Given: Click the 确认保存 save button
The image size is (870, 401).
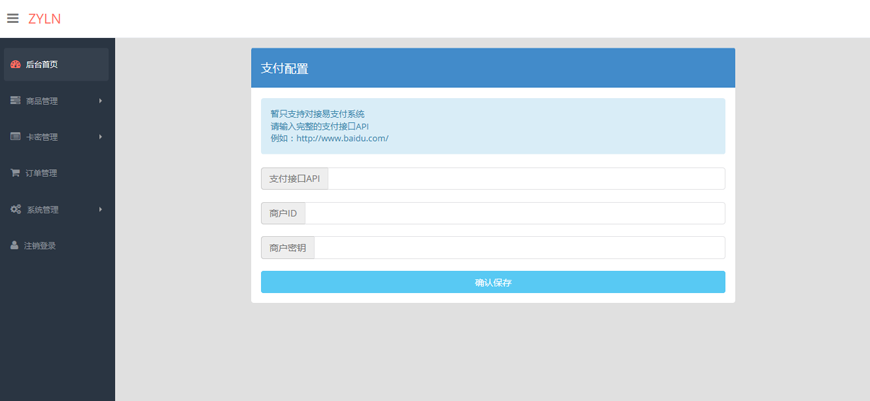Looking at the screenshot, I should [493, 282].
